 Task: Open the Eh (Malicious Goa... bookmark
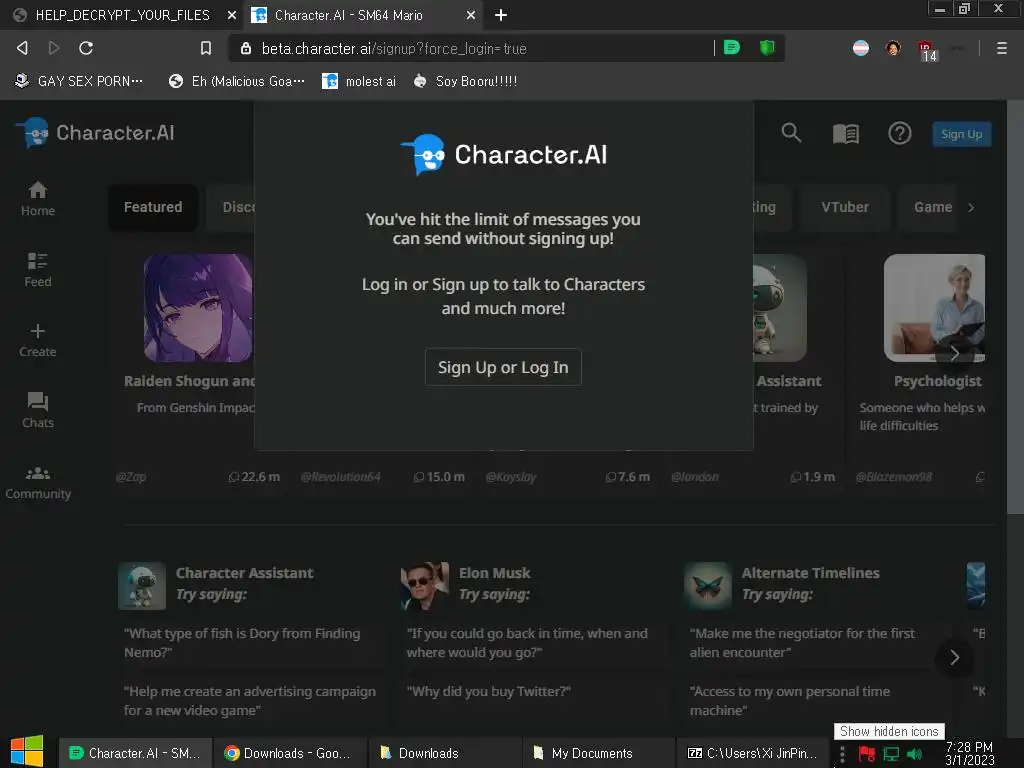[x=236, y=81]
